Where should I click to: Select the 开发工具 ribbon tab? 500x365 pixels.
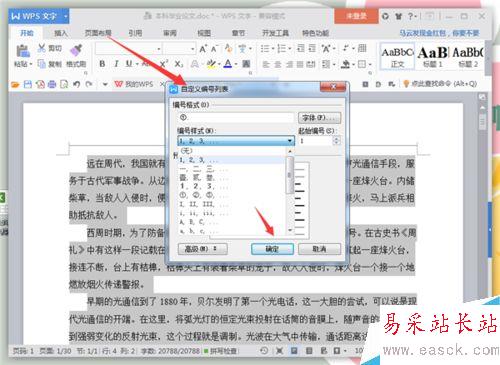click(x=275, y=33)
